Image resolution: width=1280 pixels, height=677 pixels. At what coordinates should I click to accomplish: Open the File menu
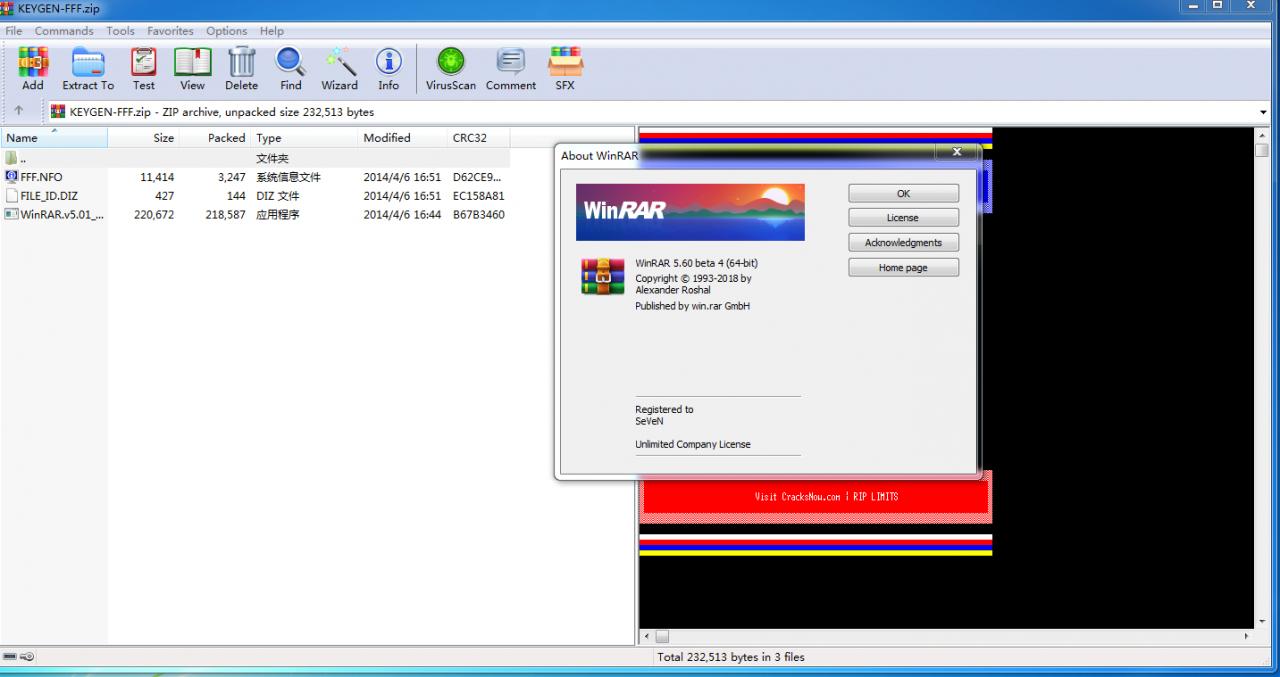click(x=14, y=31)
